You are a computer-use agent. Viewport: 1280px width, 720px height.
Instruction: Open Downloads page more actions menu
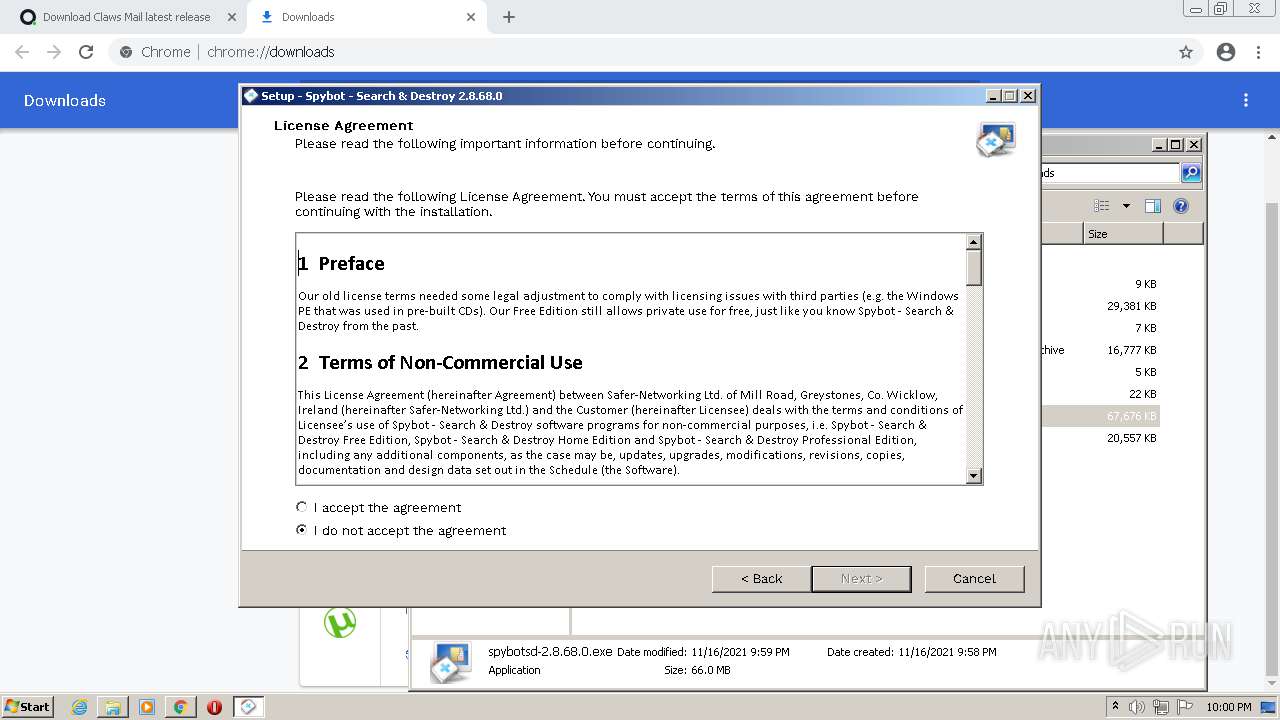(x=1246, y=100)
